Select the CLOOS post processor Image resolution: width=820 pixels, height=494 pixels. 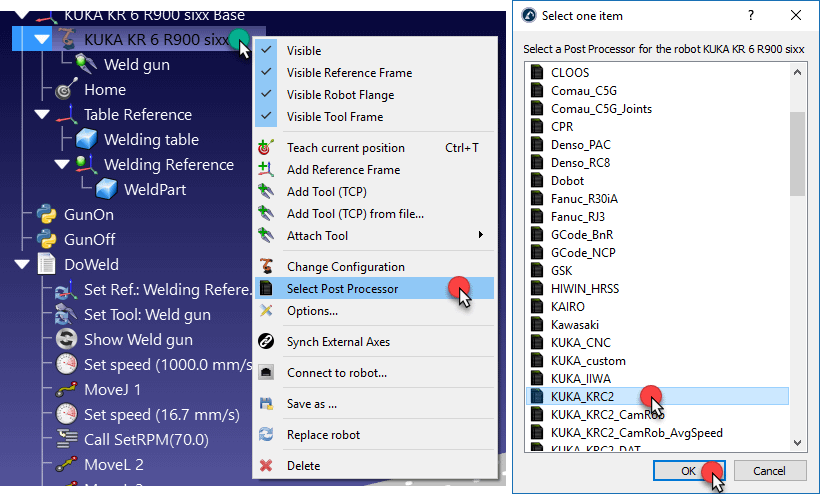pyautogui.click(x=570, y=72)
